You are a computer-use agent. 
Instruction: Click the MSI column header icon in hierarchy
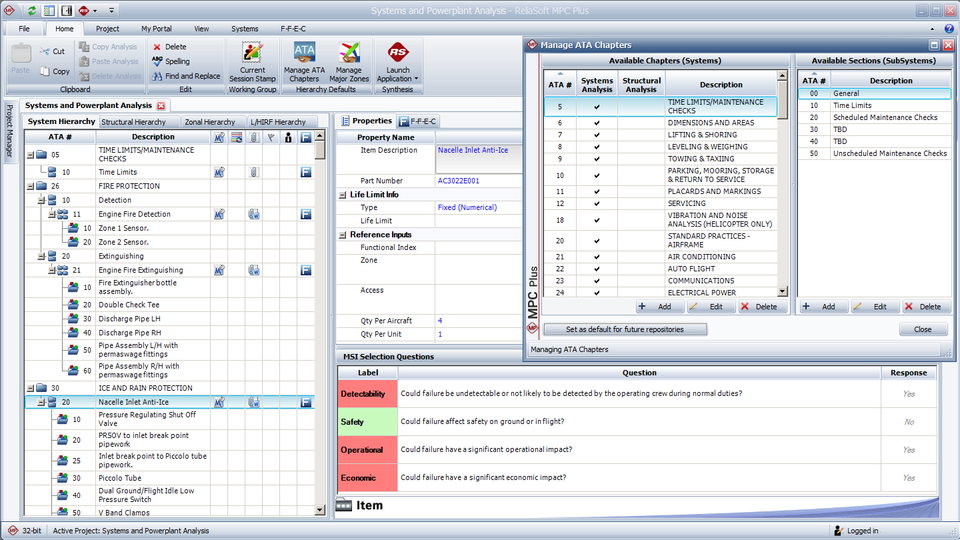click(219, 138)
